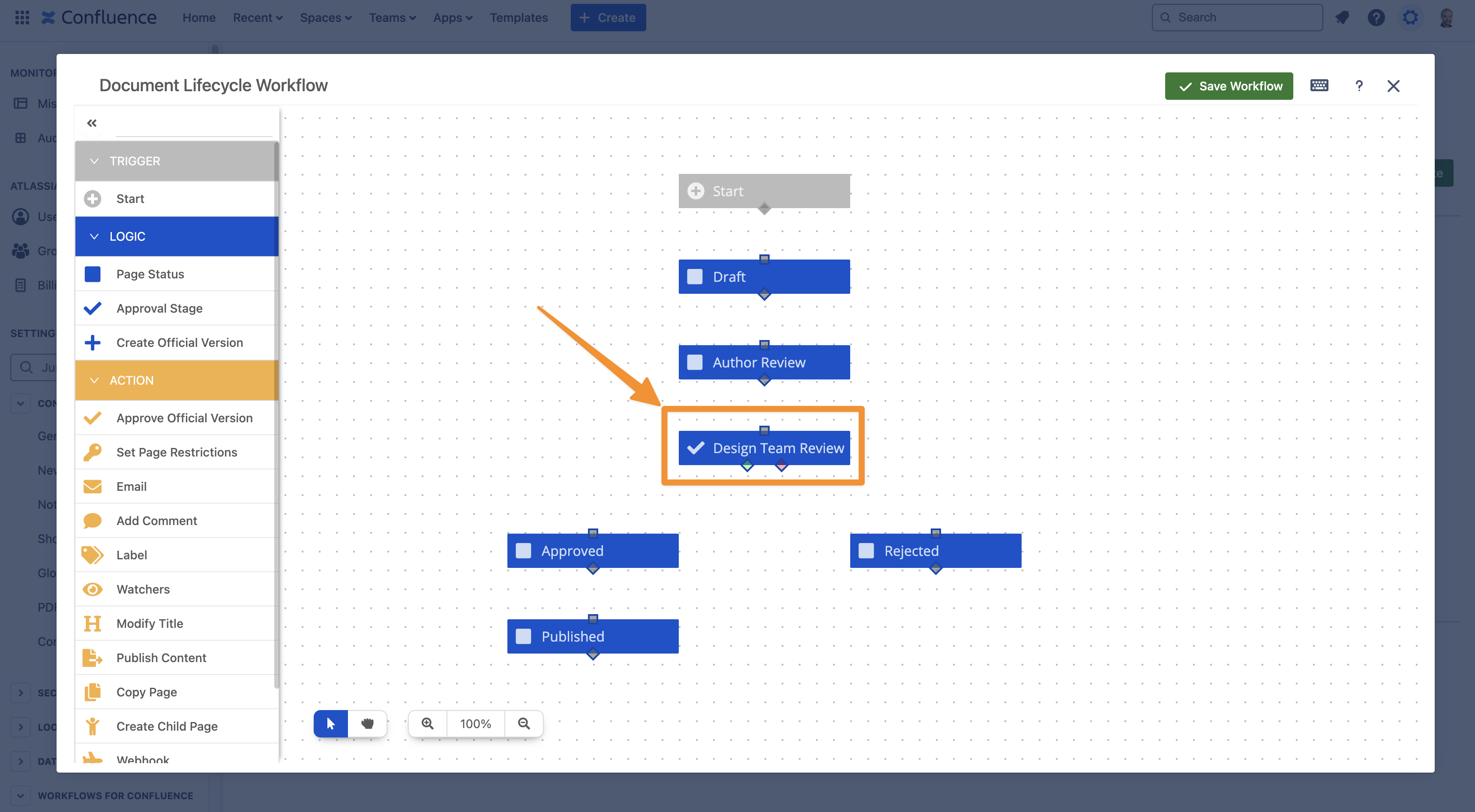Click the zoom in magnifier

pos(428,723)
